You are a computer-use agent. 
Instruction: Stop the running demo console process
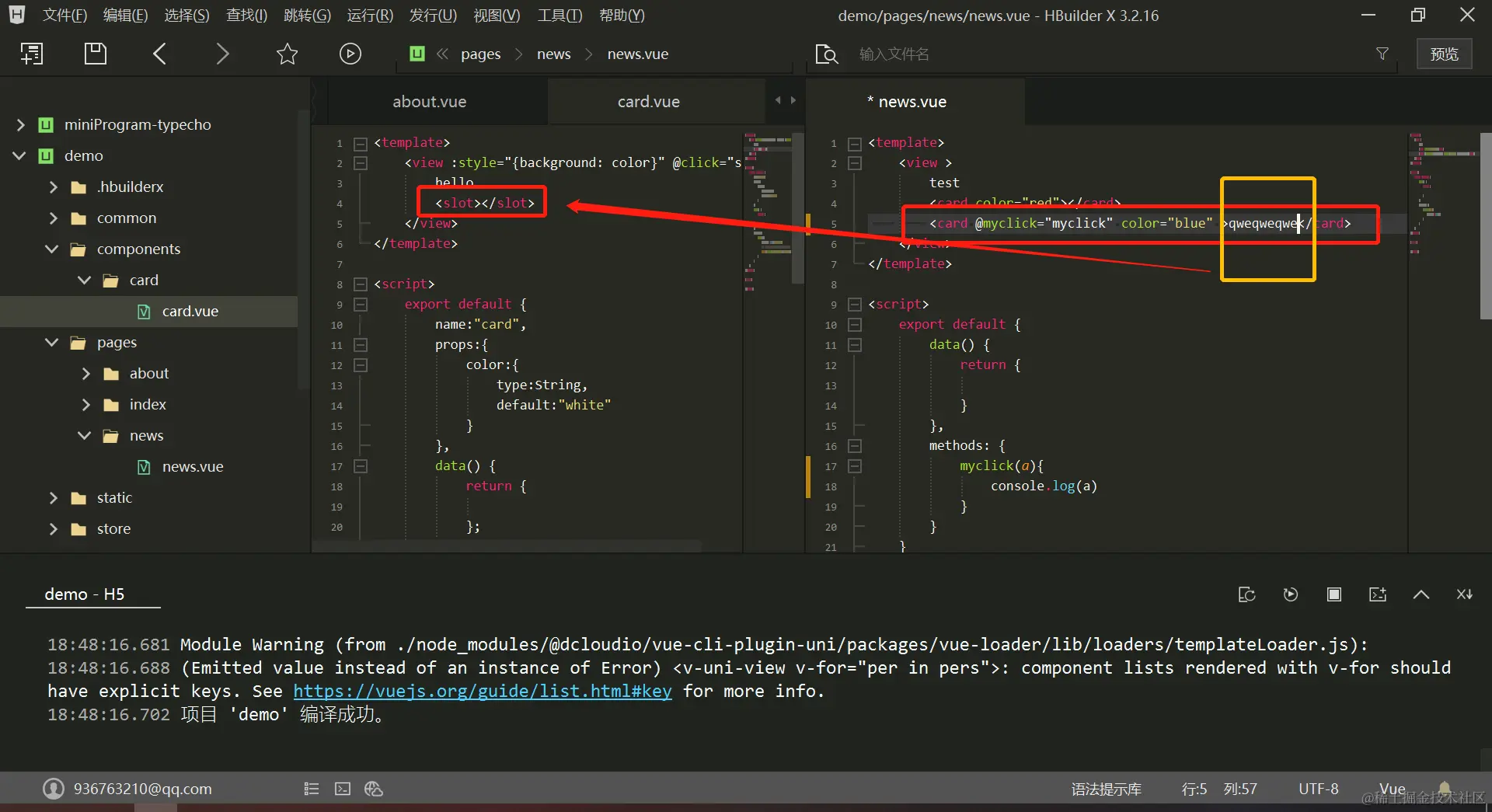(x=1334, y=594)
